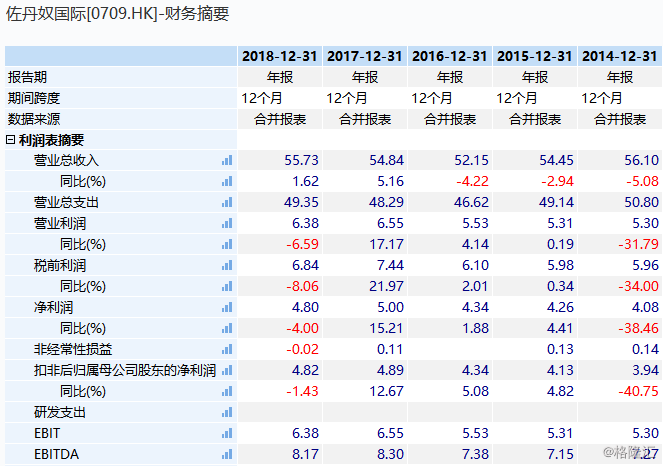The width and height of the screenshot is (663, 466).
Task: Click chart icon beside 营业总收入
Action: [x=227, y=161]
